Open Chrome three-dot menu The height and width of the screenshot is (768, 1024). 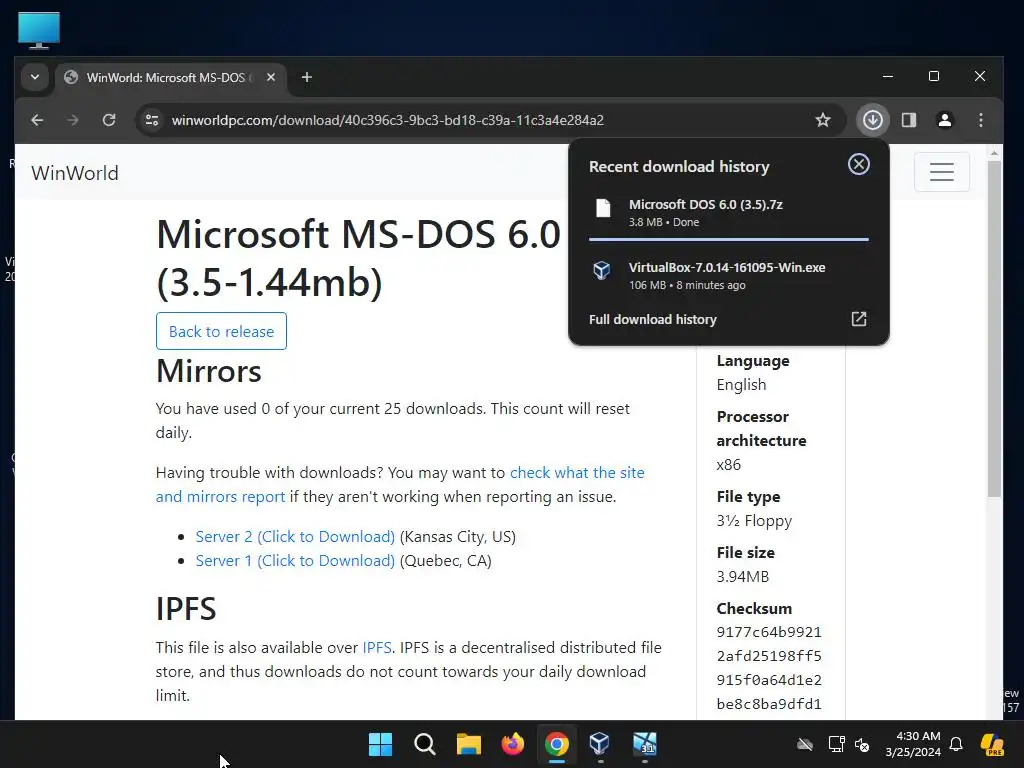coord(980,120)
